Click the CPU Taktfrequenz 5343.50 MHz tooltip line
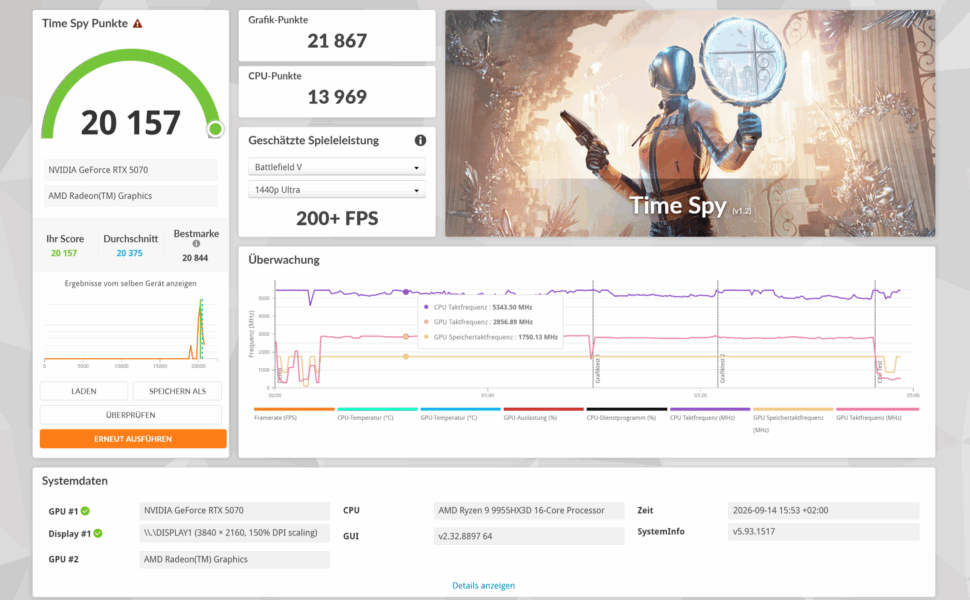The image size is (970, 600). coord(478,307)
